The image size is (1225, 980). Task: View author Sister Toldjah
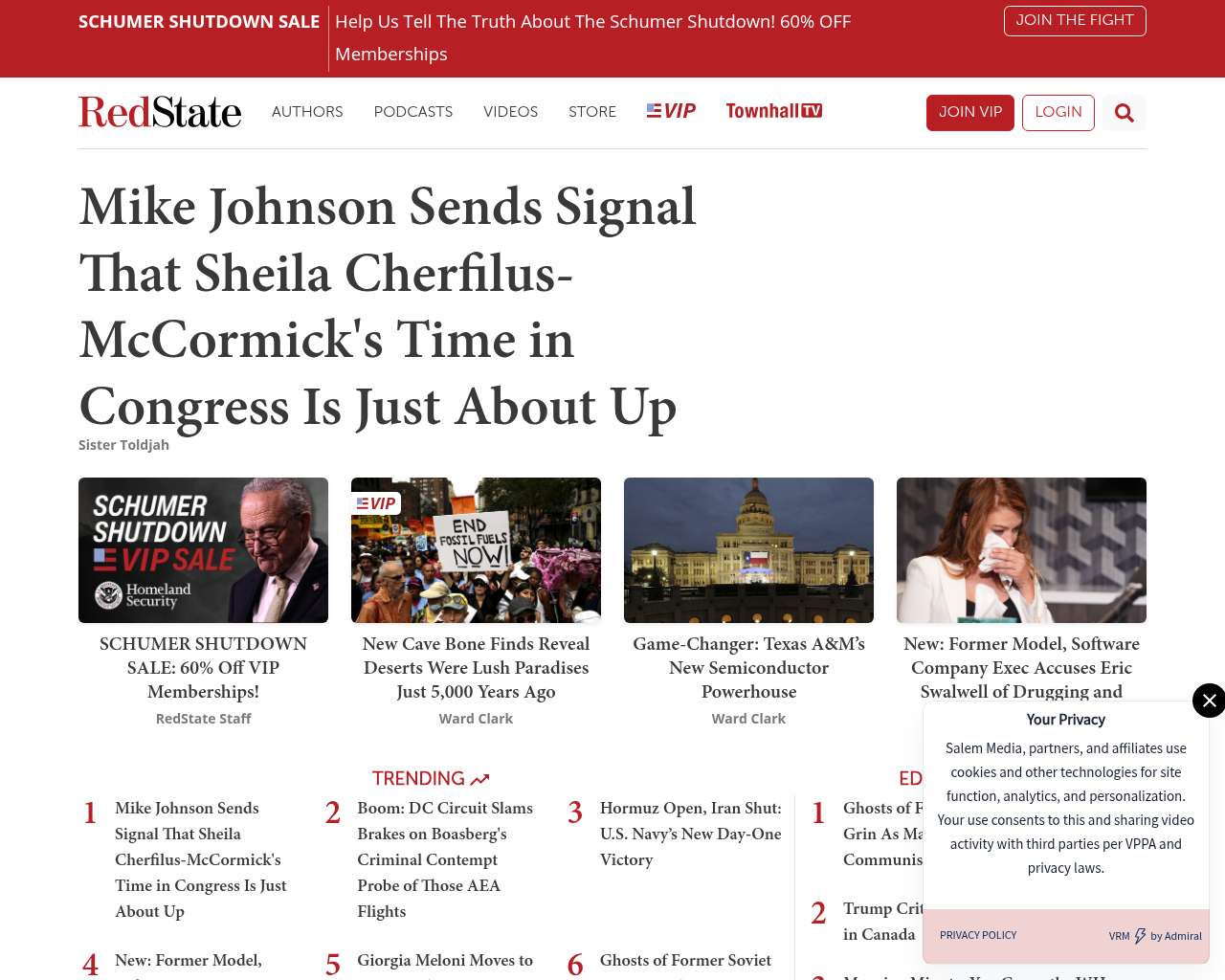tap(123, 445)
